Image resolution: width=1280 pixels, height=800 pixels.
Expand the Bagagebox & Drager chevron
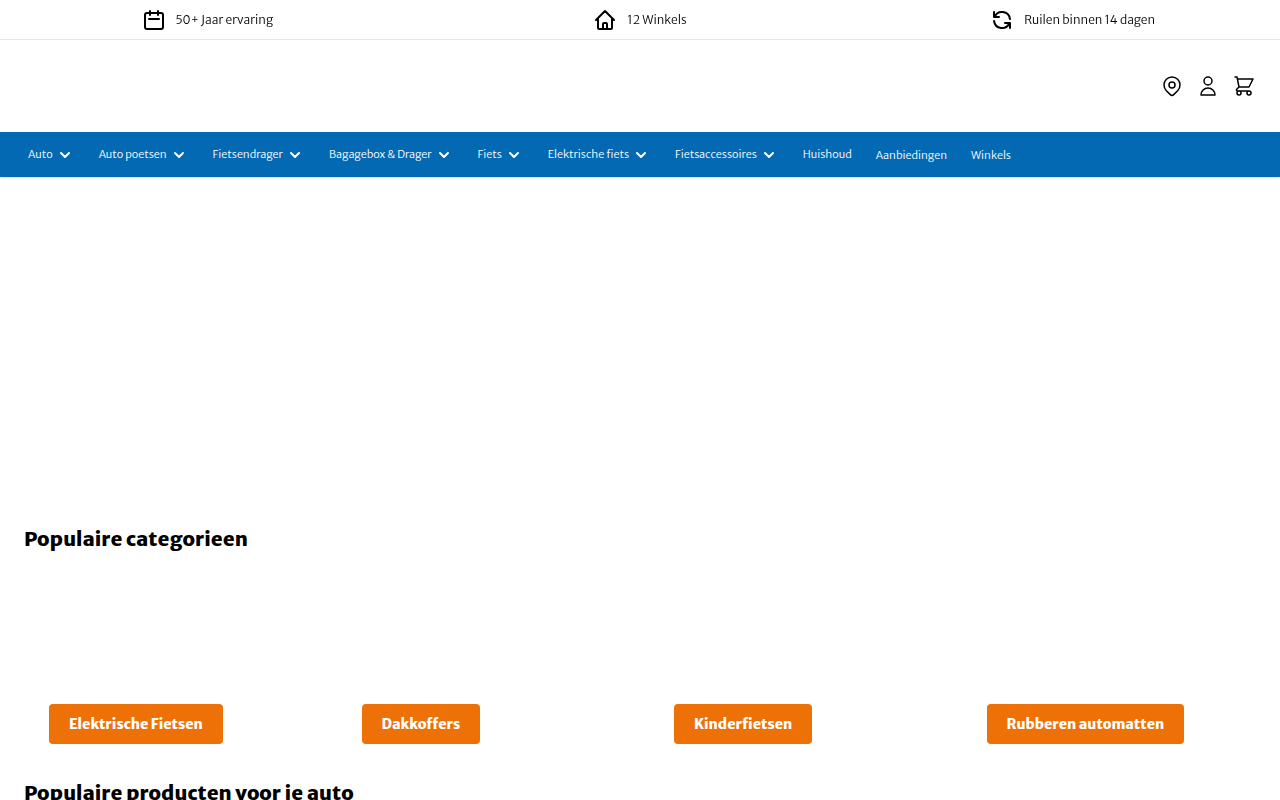tap(444, 155)
